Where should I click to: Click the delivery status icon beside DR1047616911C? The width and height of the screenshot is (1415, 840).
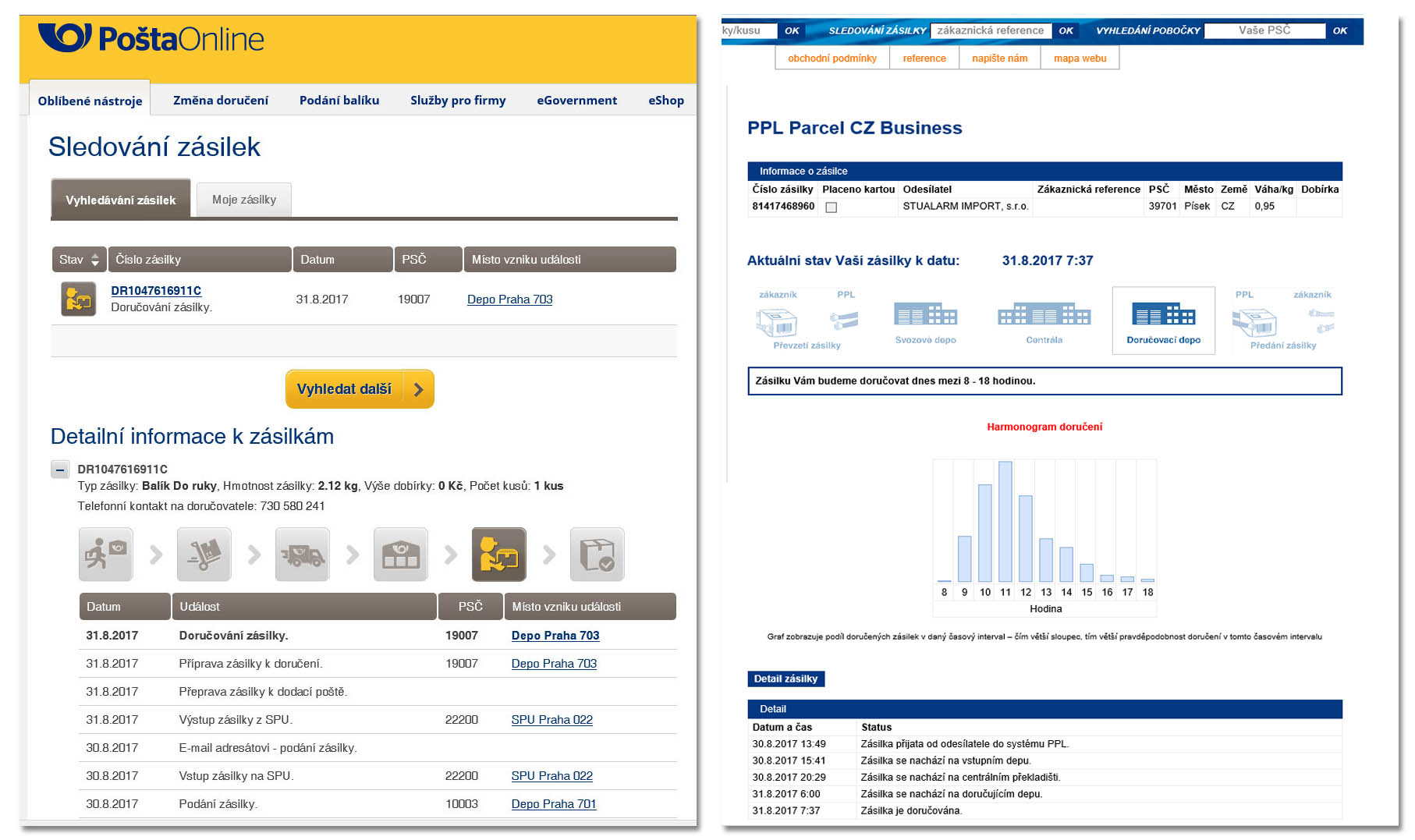click(x=78, y=299)
